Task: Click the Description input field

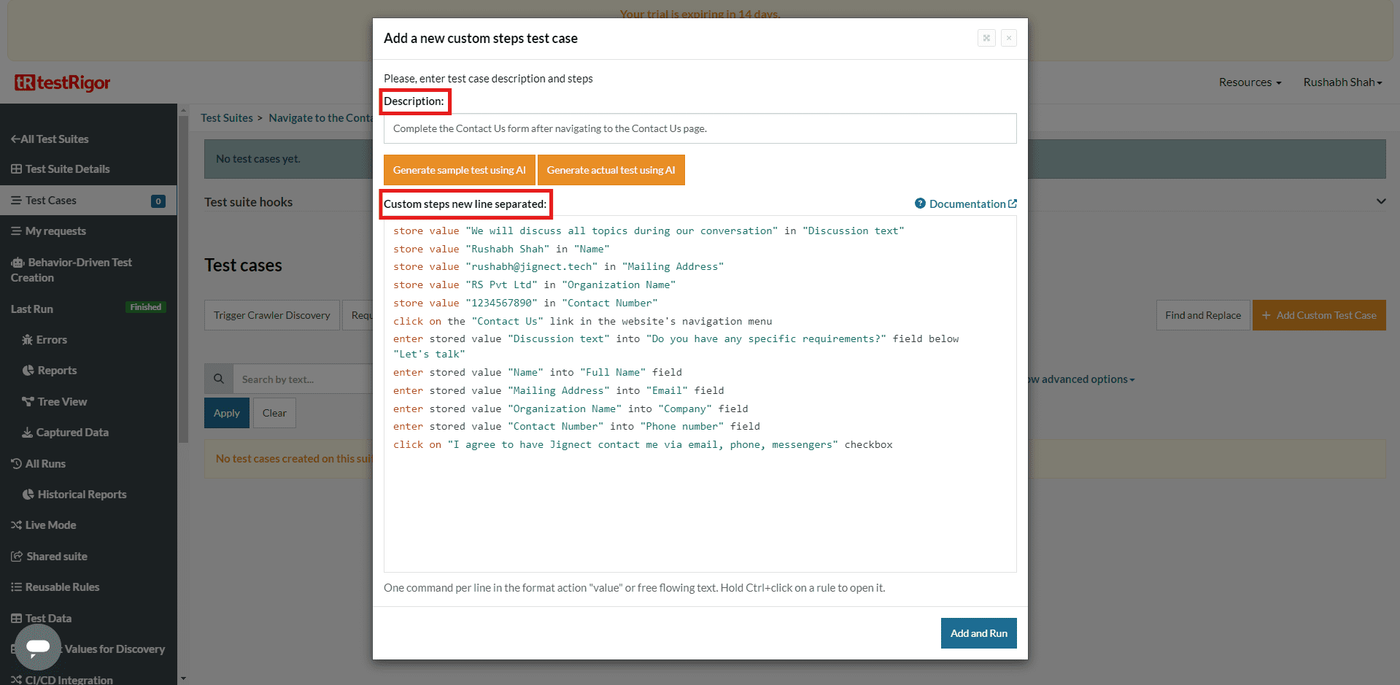Action: (700, 128)
